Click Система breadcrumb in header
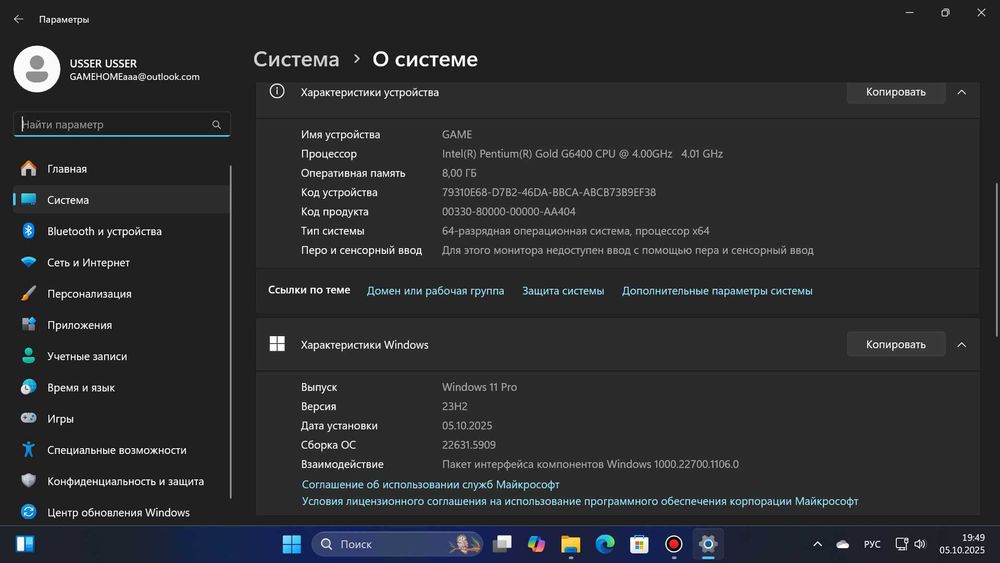 tap(296, 59)
